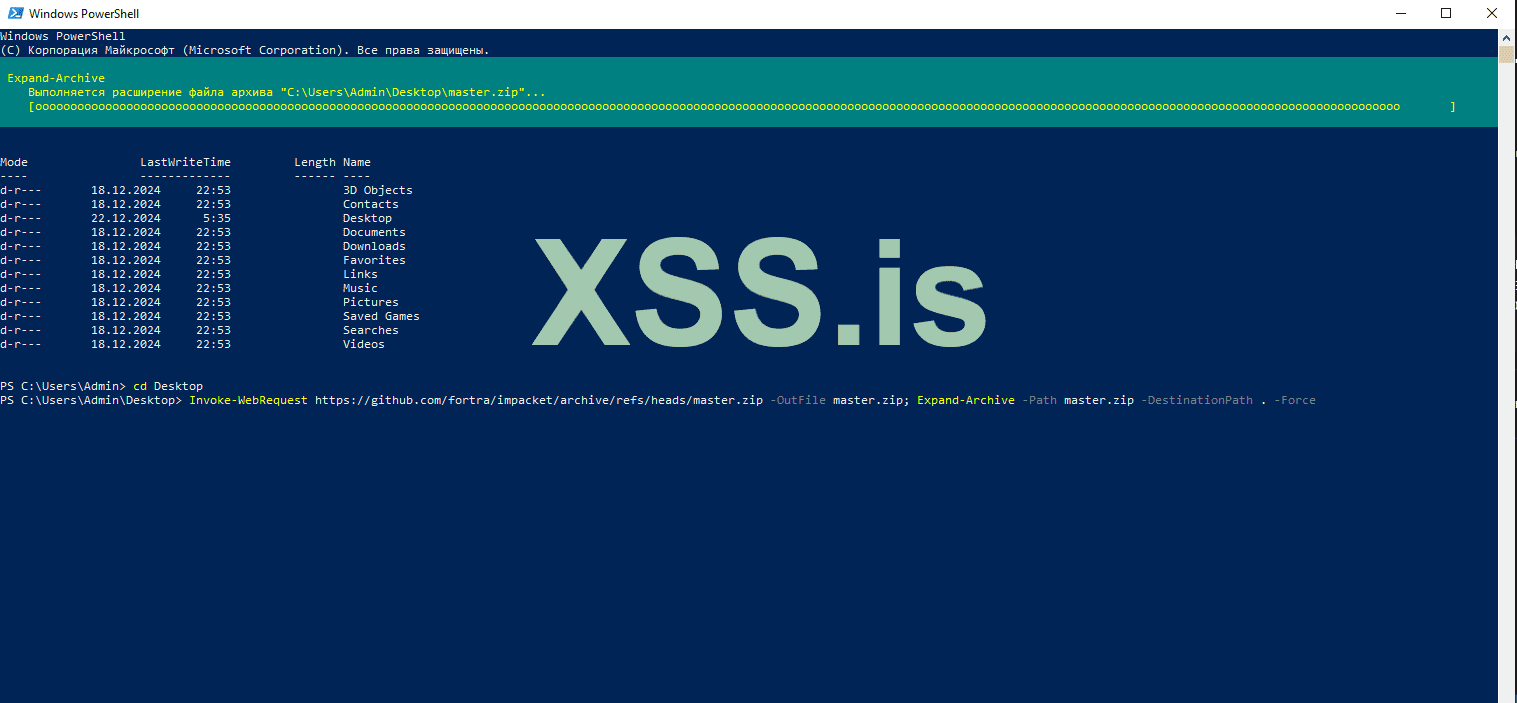Screen dimensions: 1517x703
Task: Click the Desktop entry in the directory listing
Action: click(x=367, y=218)
